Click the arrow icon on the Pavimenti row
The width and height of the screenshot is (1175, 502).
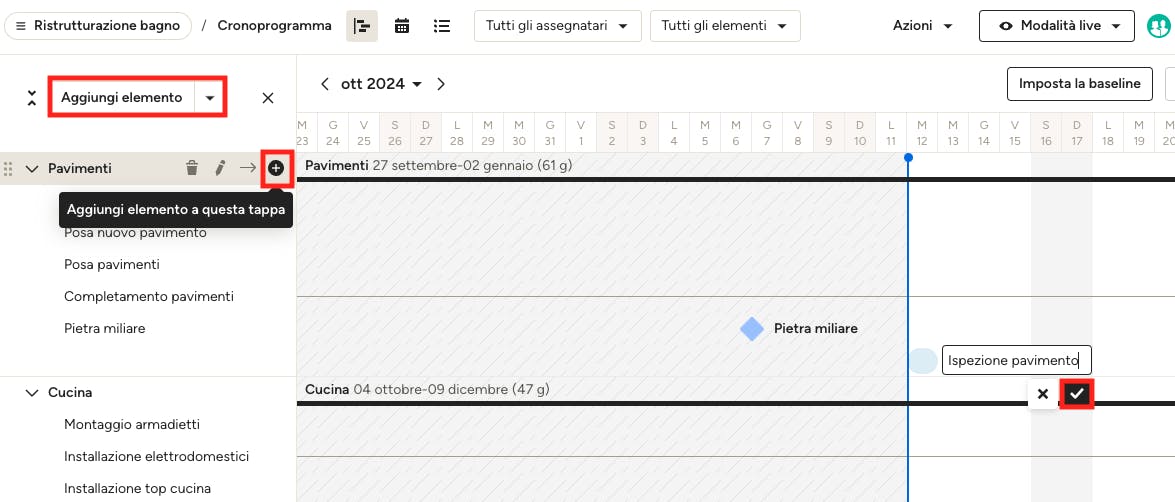[x=247, y=168]
